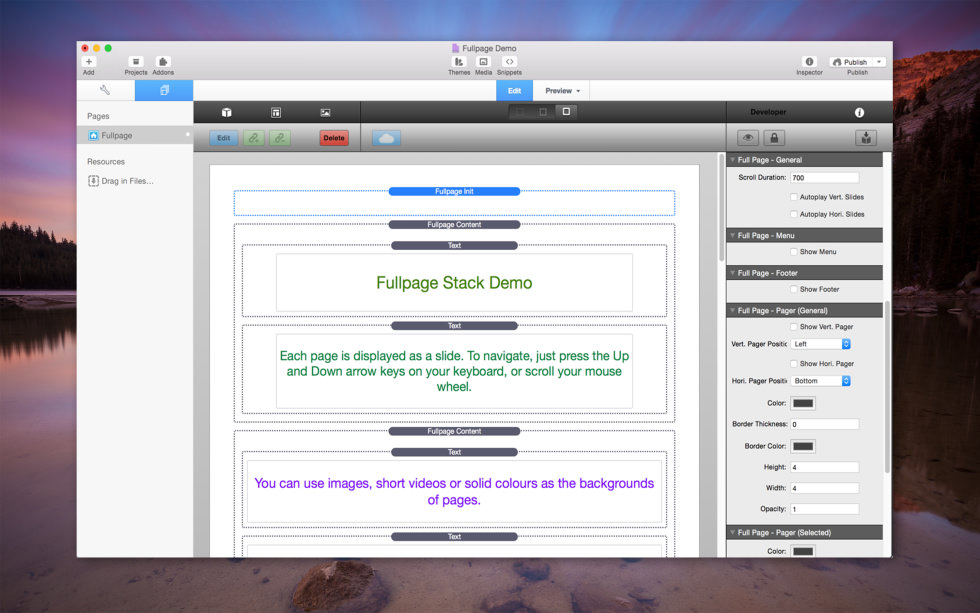
Task: Select the Edit mode tab
Action: (x=514, y=91)
